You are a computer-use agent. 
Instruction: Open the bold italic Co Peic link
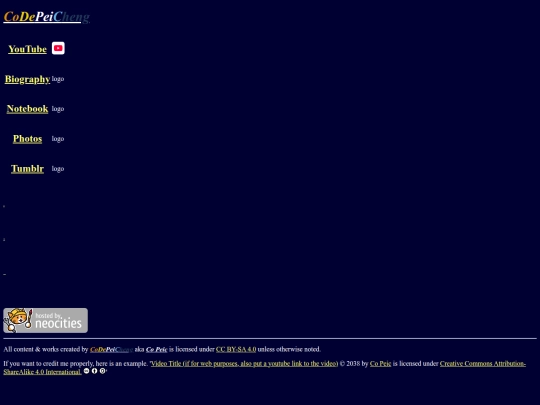click(157, 349)
